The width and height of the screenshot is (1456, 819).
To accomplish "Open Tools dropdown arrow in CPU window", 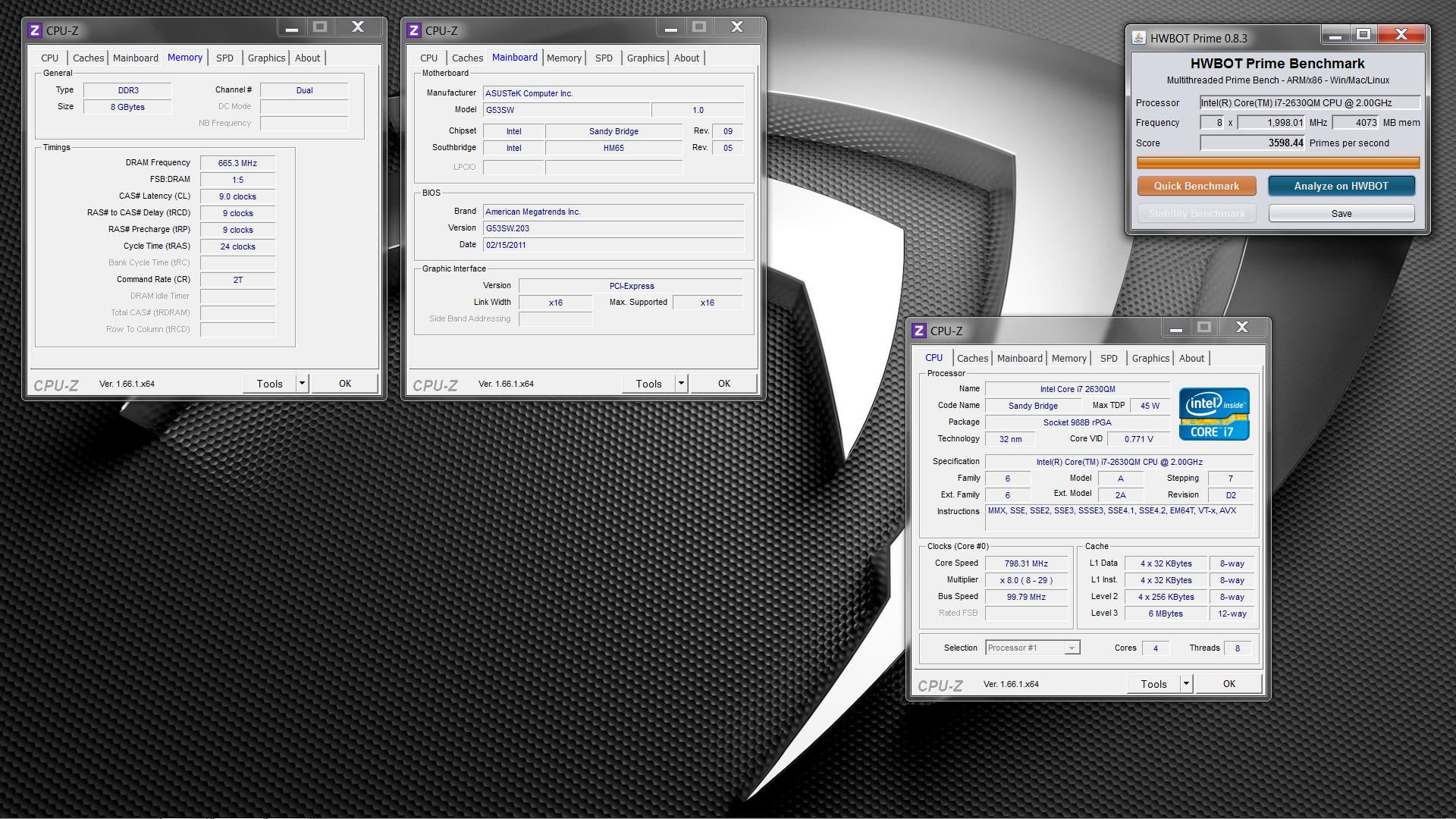I will [1186, 684].
